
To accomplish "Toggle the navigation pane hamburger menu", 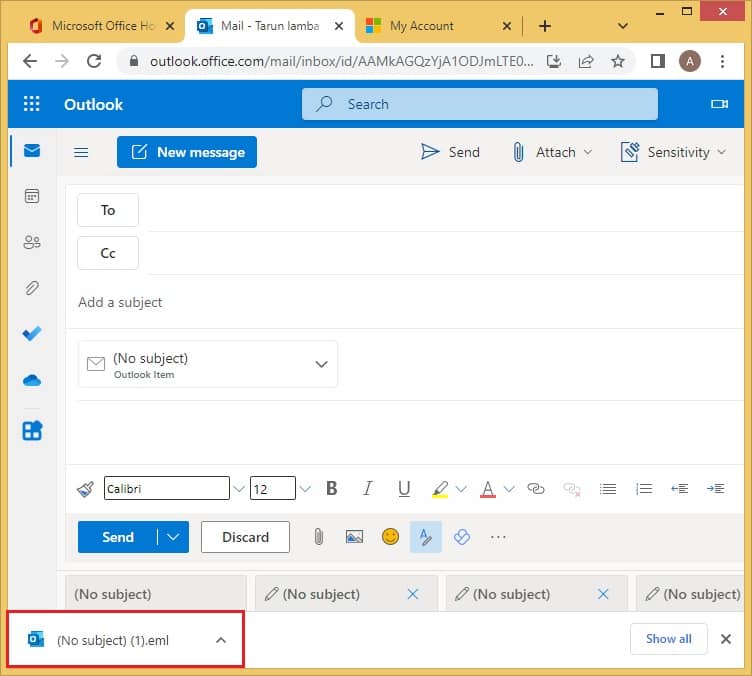I will (81, 152).
